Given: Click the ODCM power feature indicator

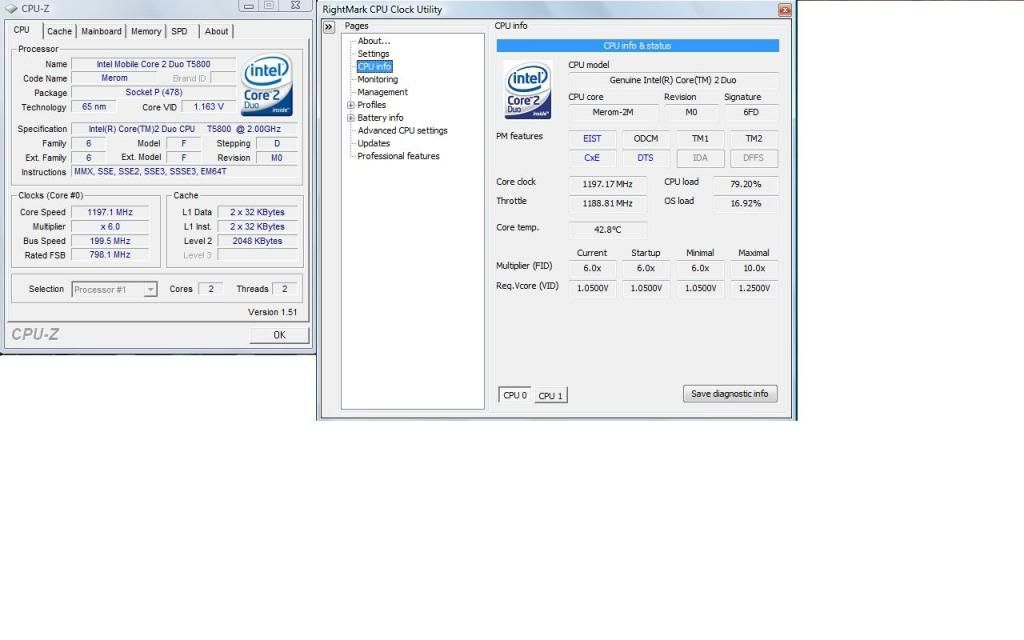Looking at the screenshot, I should click(646, 139).
